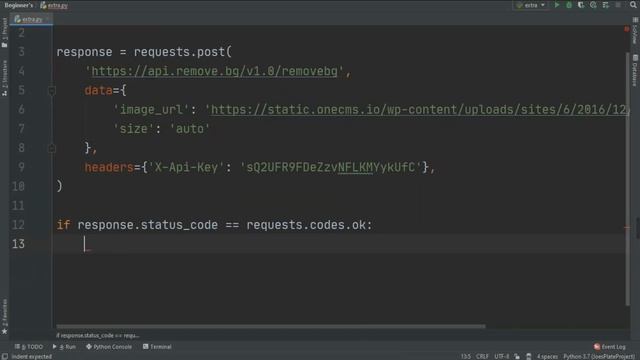Screen dimensions: 640x360
Task: Open the static.onecms.io image URL link
Action: pos(419,109)
